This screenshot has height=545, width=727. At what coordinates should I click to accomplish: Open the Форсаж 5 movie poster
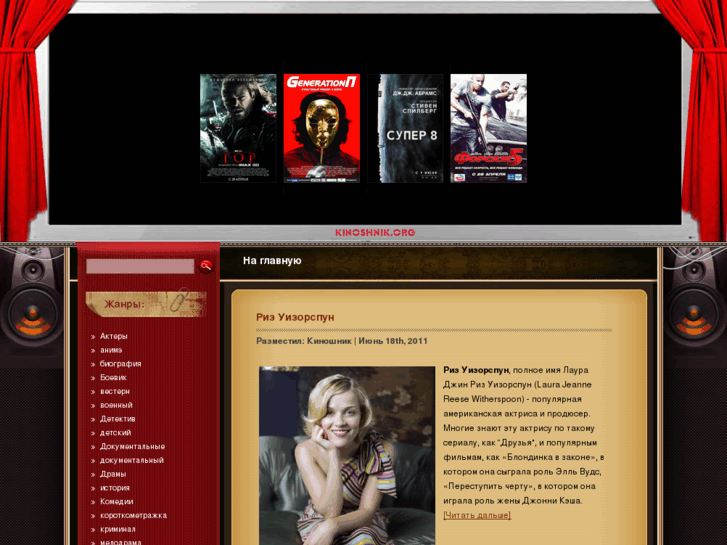point(489,128)
